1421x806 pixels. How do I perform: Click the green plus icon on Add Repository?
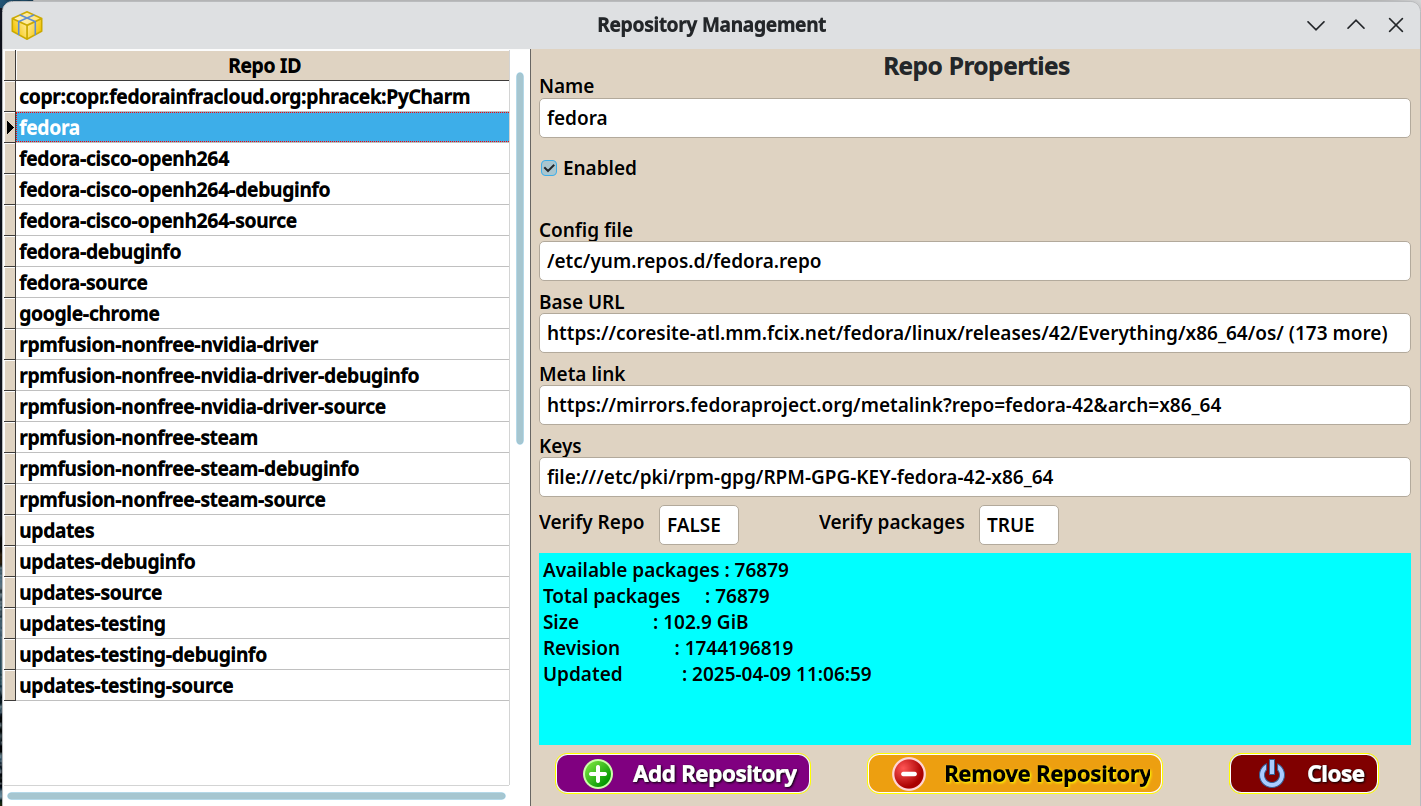[598, 774]
